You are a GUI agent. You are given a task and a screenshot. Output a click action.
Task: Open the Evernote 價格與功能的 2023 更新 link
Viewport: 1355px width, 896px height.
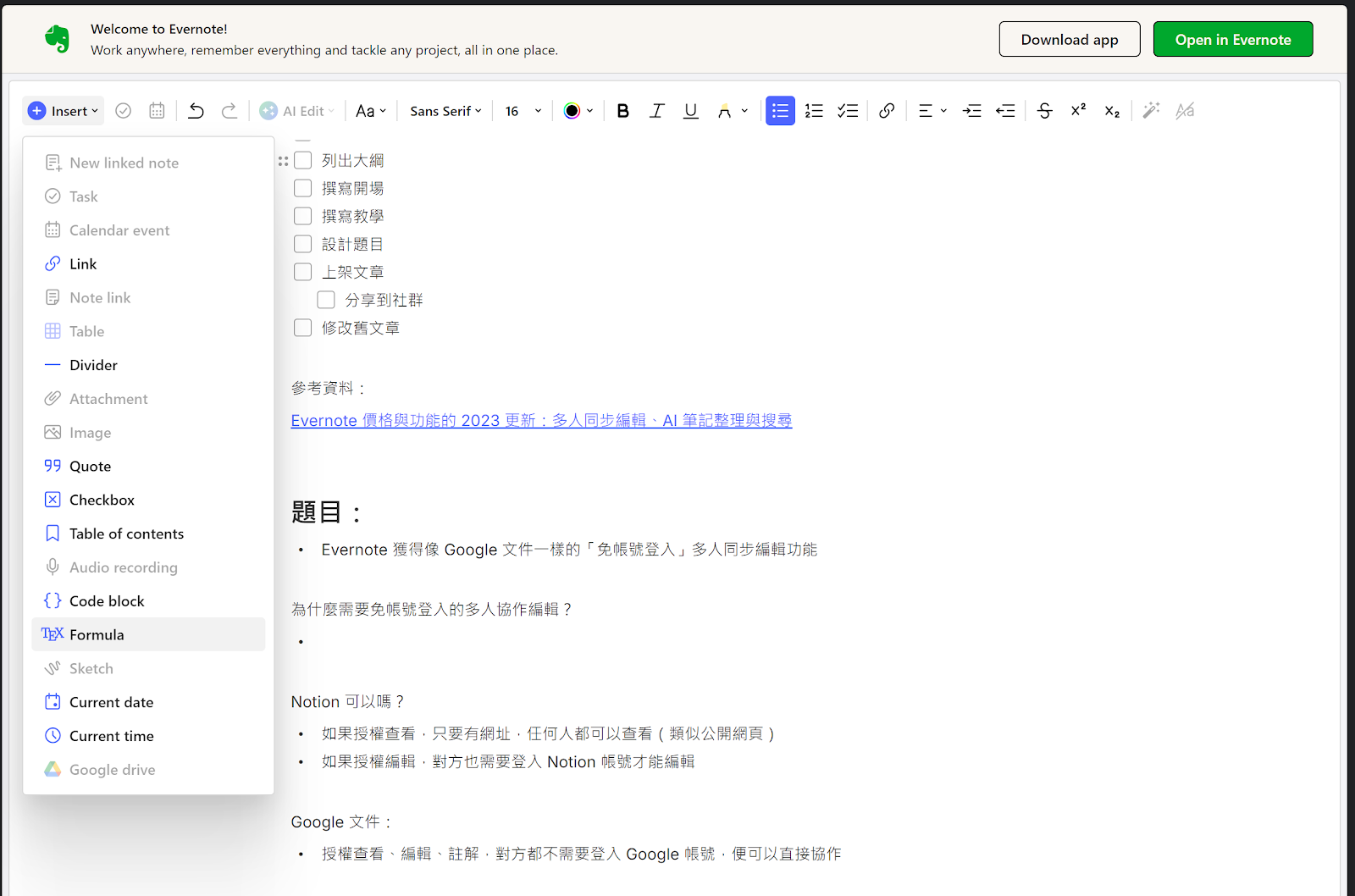[x=541, y=420]
